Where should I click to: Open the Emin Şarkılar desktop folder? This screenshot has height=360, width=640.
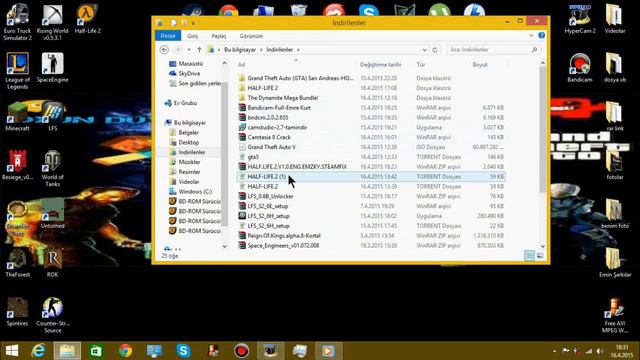point(615,262)
